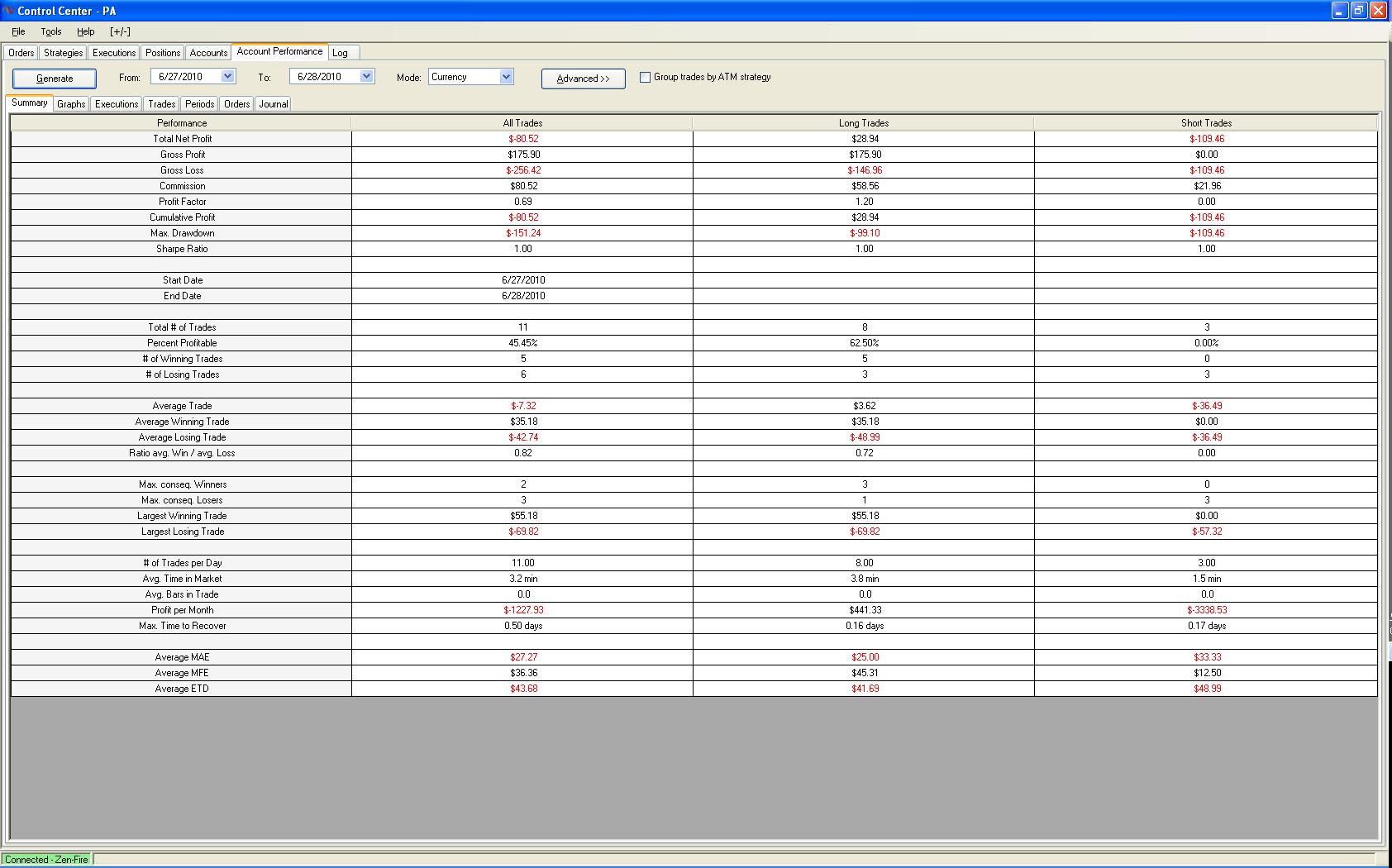Switch to the top Executions tab
This screenshot has height=868, width=1392.
pyautogui.click(x=114, y=53)
